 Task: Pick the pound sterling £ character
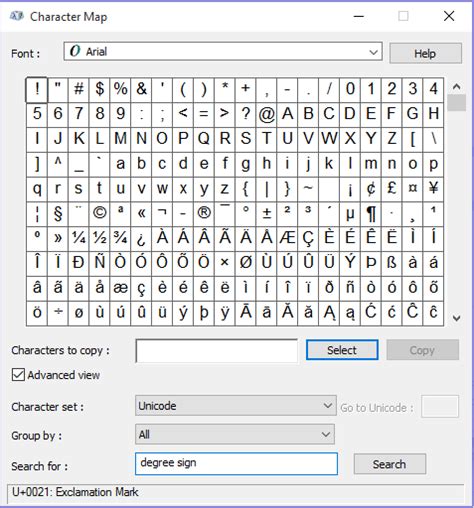pos(392,188)
